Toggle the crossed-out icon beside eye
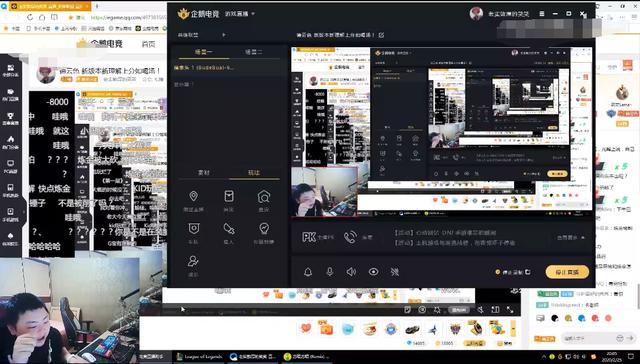640x364 pixels. [395, 272]
